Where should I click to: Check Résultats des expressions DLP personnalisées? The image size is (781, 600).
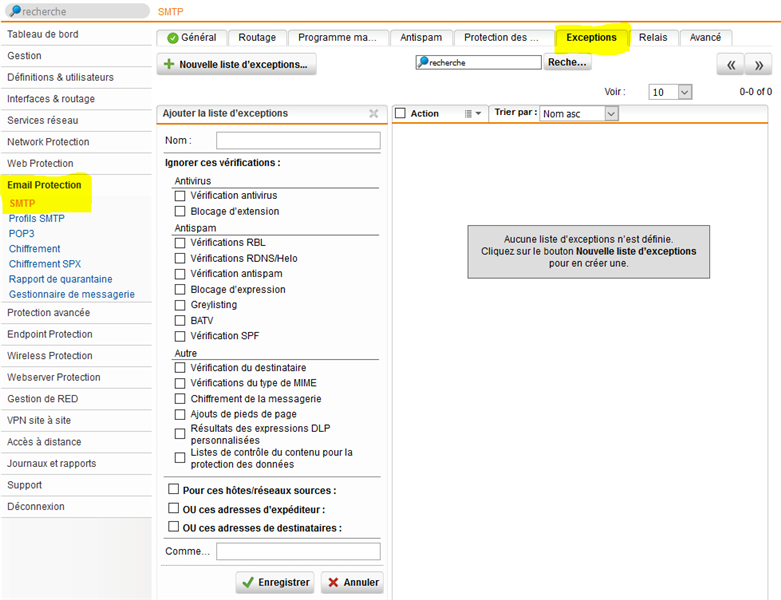[x=180, y=434]
